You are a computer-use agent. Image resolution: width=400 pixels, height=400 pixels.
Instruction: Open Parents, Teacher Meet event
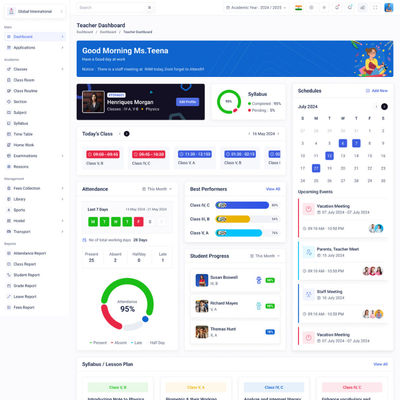pyautogui.click(x=343, y=261)
